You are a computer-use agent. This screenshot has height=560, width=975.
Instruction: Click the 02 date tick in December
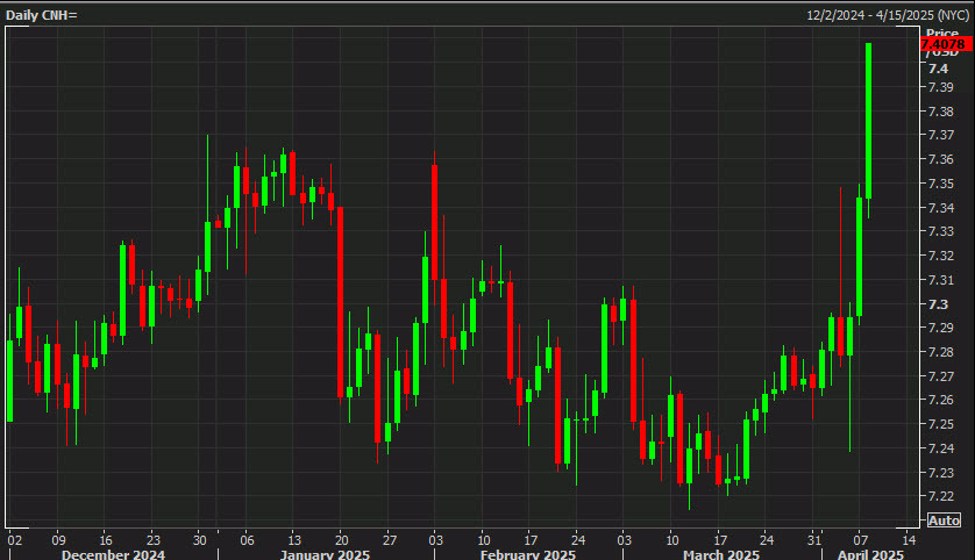pyautogui.click(x=14, y=540)
